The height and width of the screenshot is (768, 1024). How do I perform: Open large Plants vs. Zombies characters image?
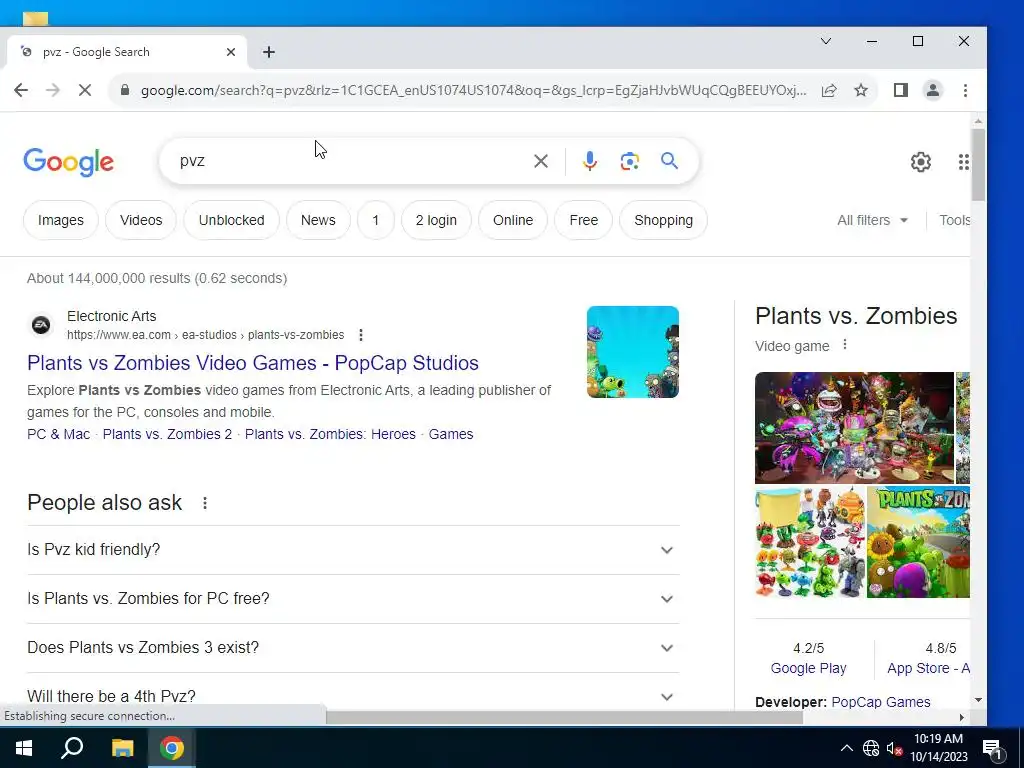click(854, 428)
